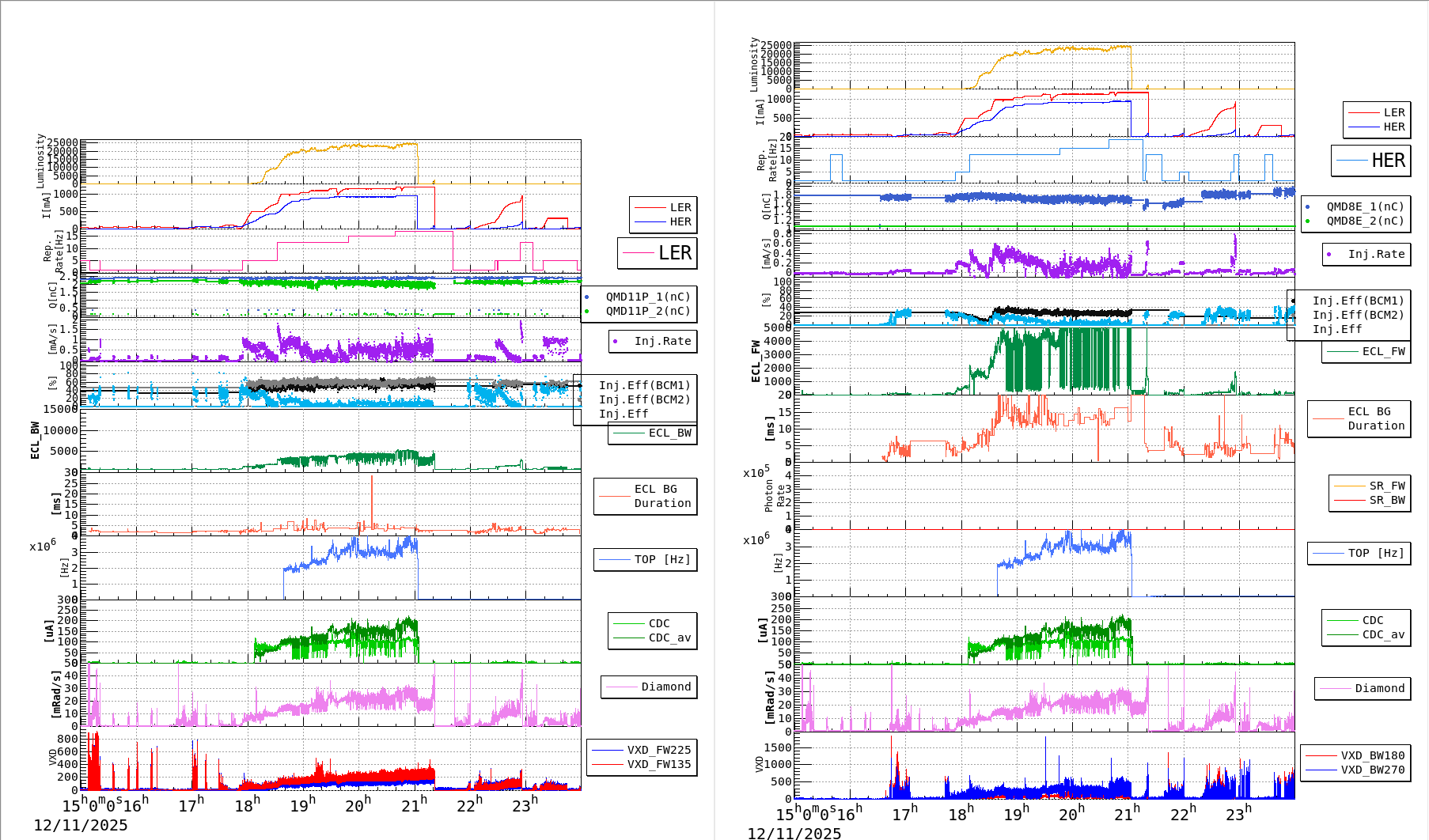Select the SR_BW legend entry
The width and height of the screenshot is (1429, 840).
[x=1386, y=500]
